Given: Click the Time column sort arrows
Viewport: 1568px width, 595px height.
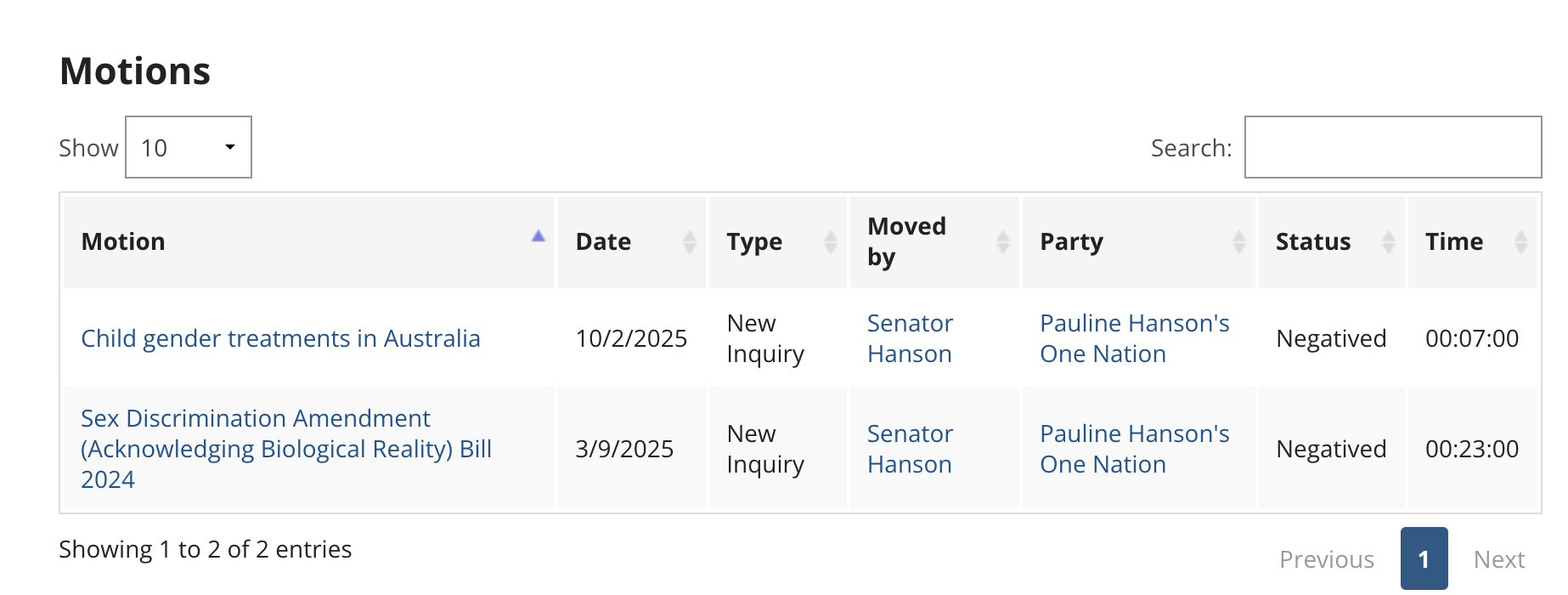Looking at the screenshot, I should point(1520,242).
